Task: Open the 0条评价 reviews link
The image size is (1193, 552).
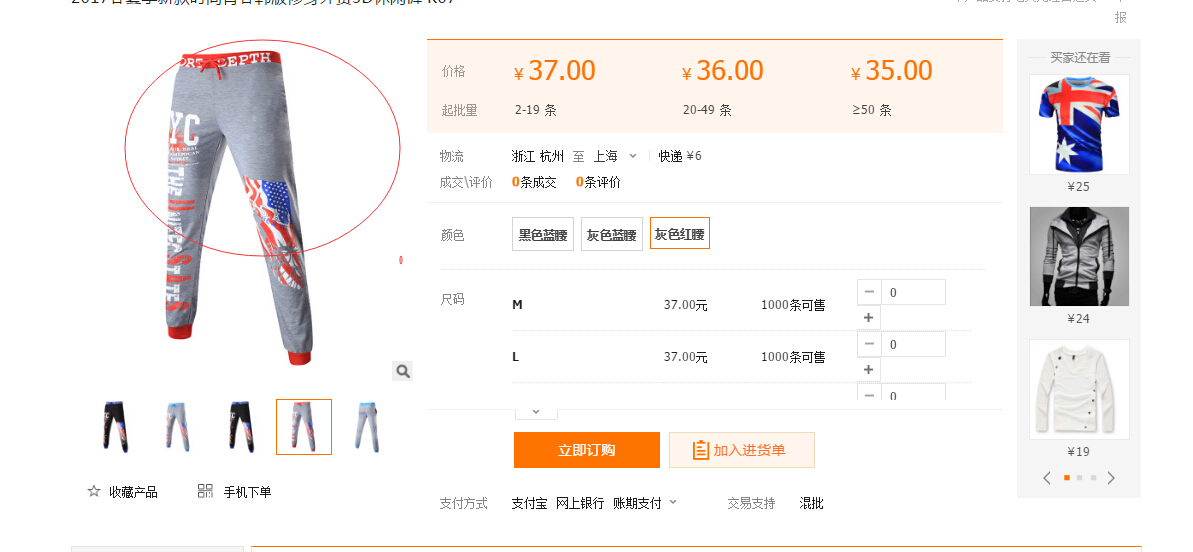Action: (x=598, y=182)
